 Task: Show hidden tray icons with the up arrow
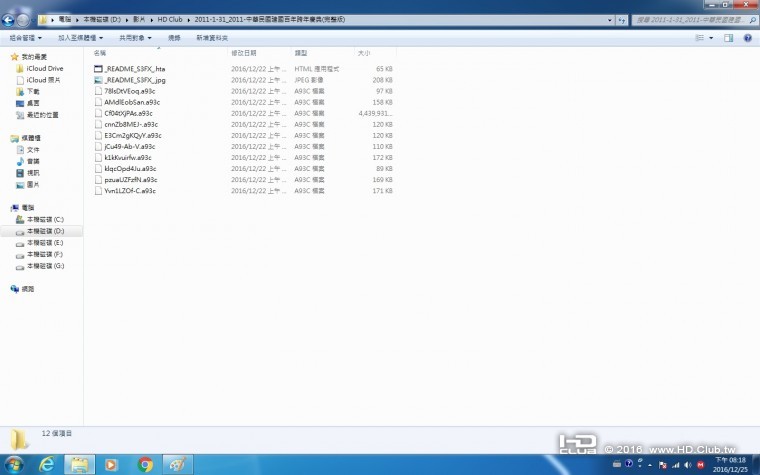(650, 465)
